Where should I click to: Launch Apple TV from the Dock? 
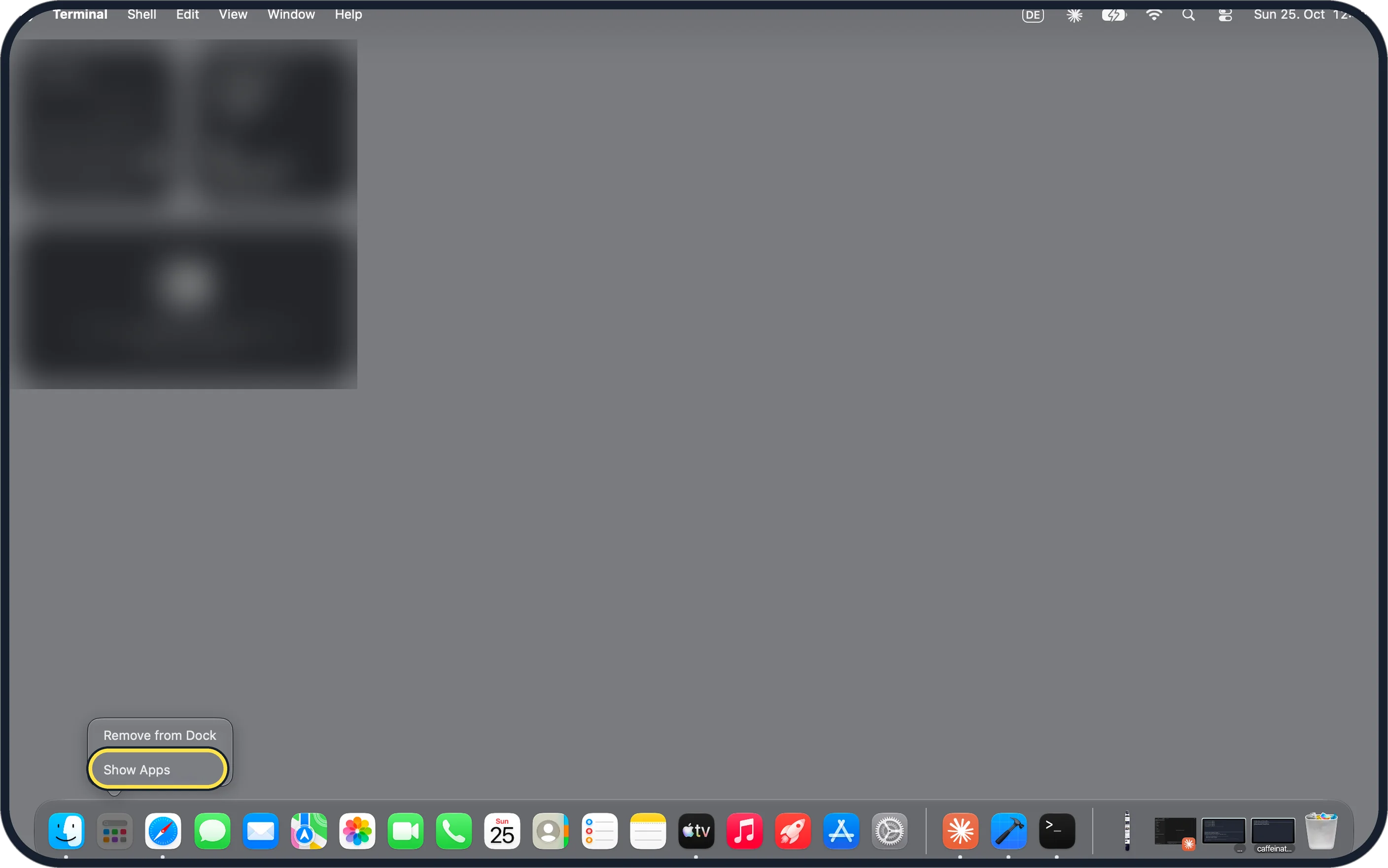[696, 831]
